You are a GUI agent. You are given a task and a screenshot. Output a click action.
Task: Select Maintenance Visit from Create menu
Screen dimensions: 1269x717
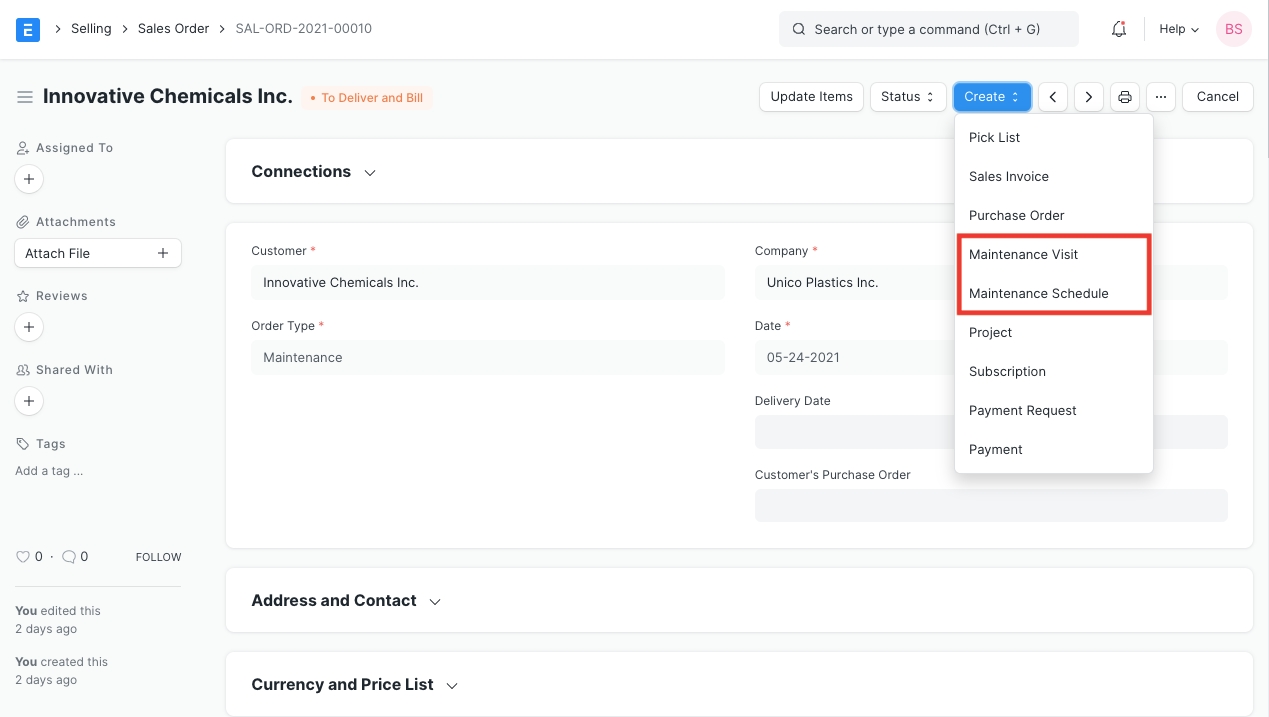1023,254
